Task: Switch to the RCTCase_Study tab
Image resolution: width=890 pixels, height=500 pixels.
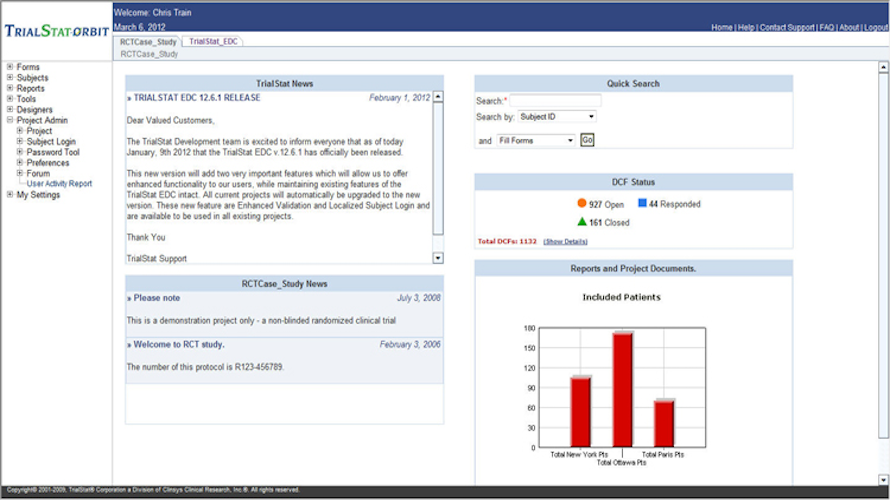Action: pyautogui.click(x=148, y=41)
